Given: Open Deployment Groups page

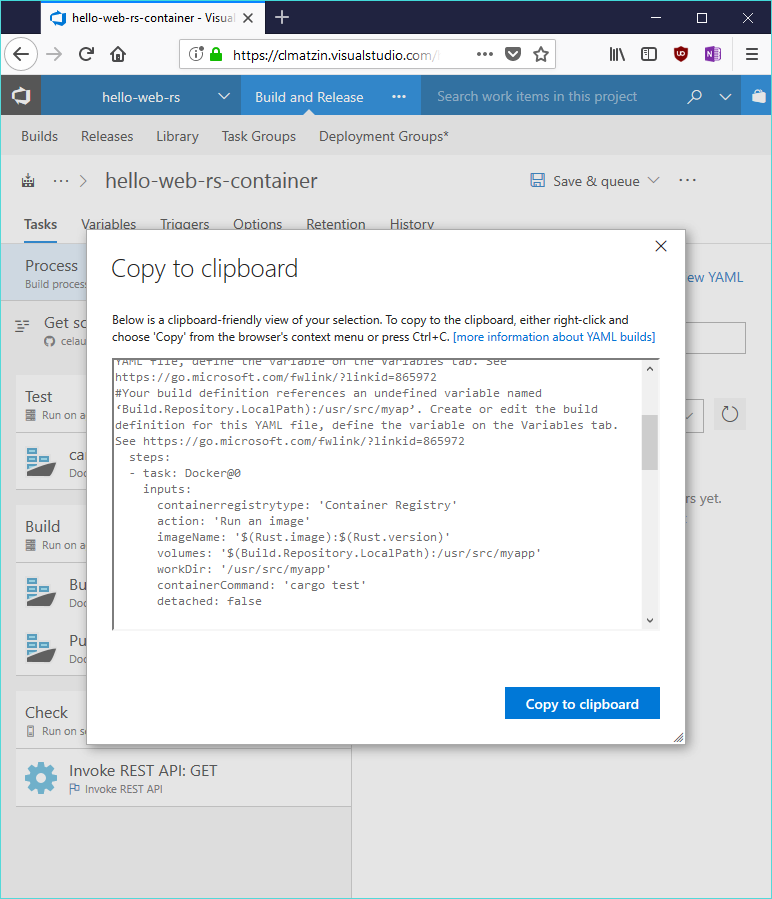Looking at the screenshot, I should pyautogui.click(x=384, y=136).
